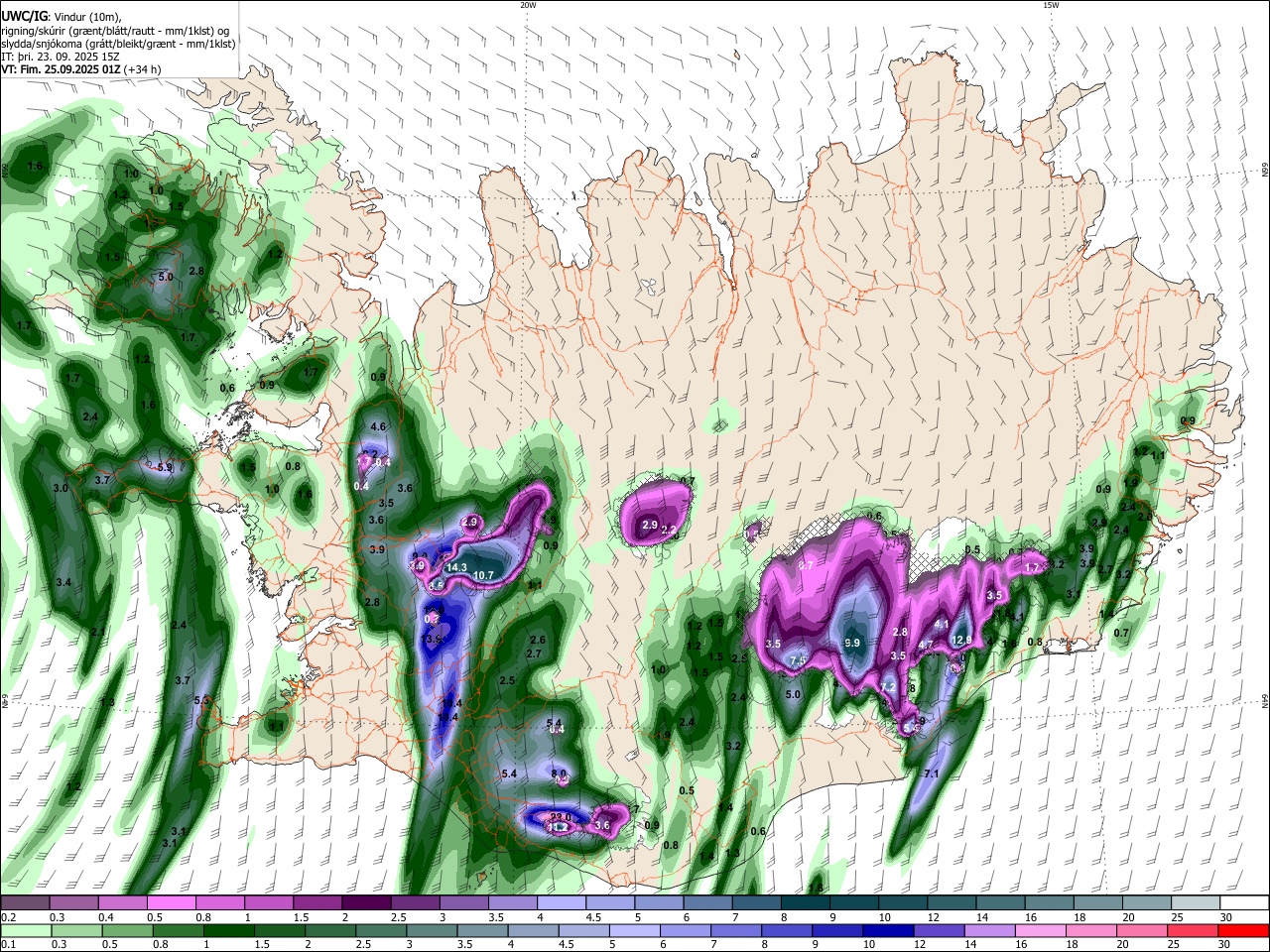Click the darkest purple 2–2.5 snow swatch
Image resolution: width=1270 pixels, height=952 pixels.
point(365,903)
